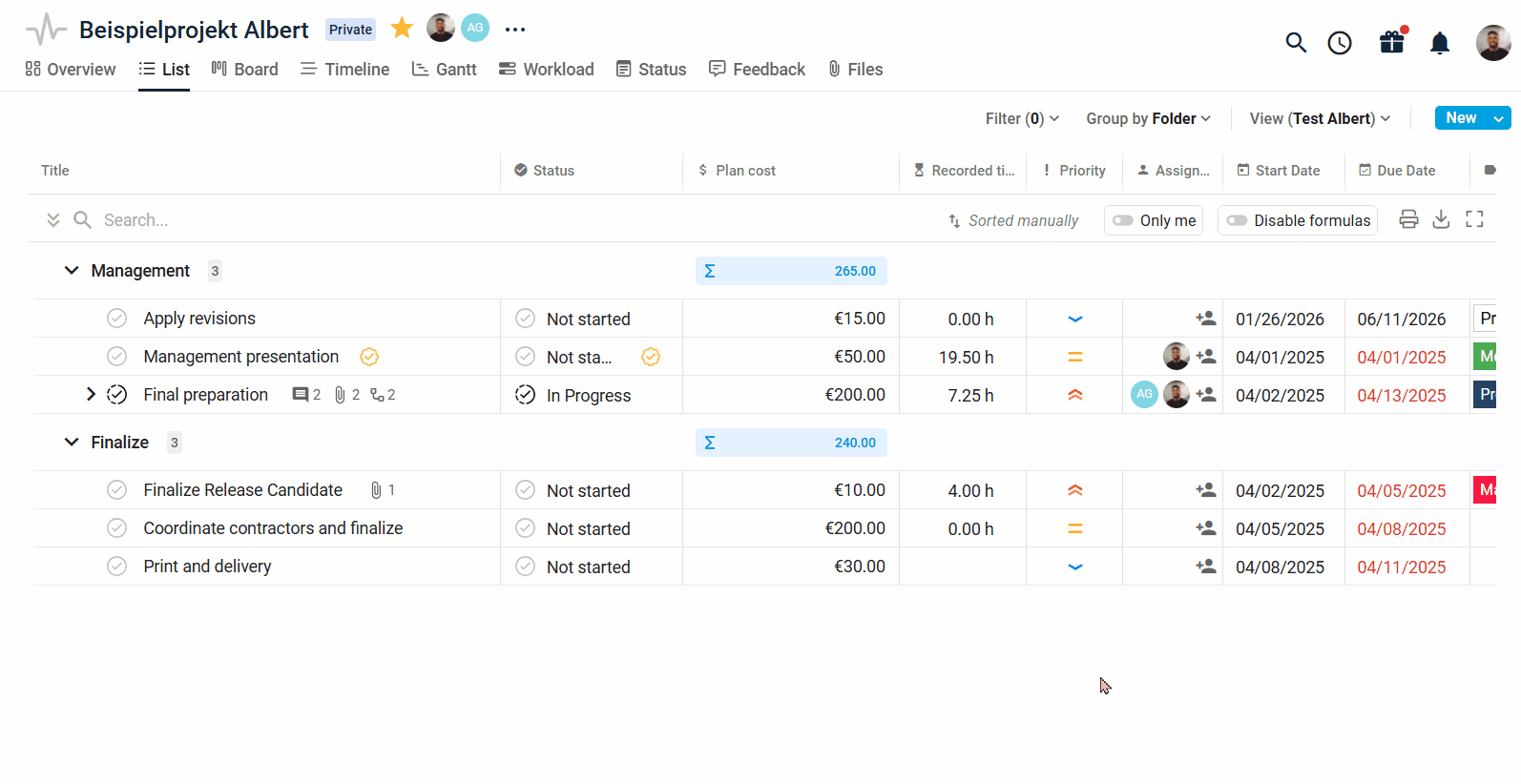Switch to the Workload tab

[x=546, y=70]
